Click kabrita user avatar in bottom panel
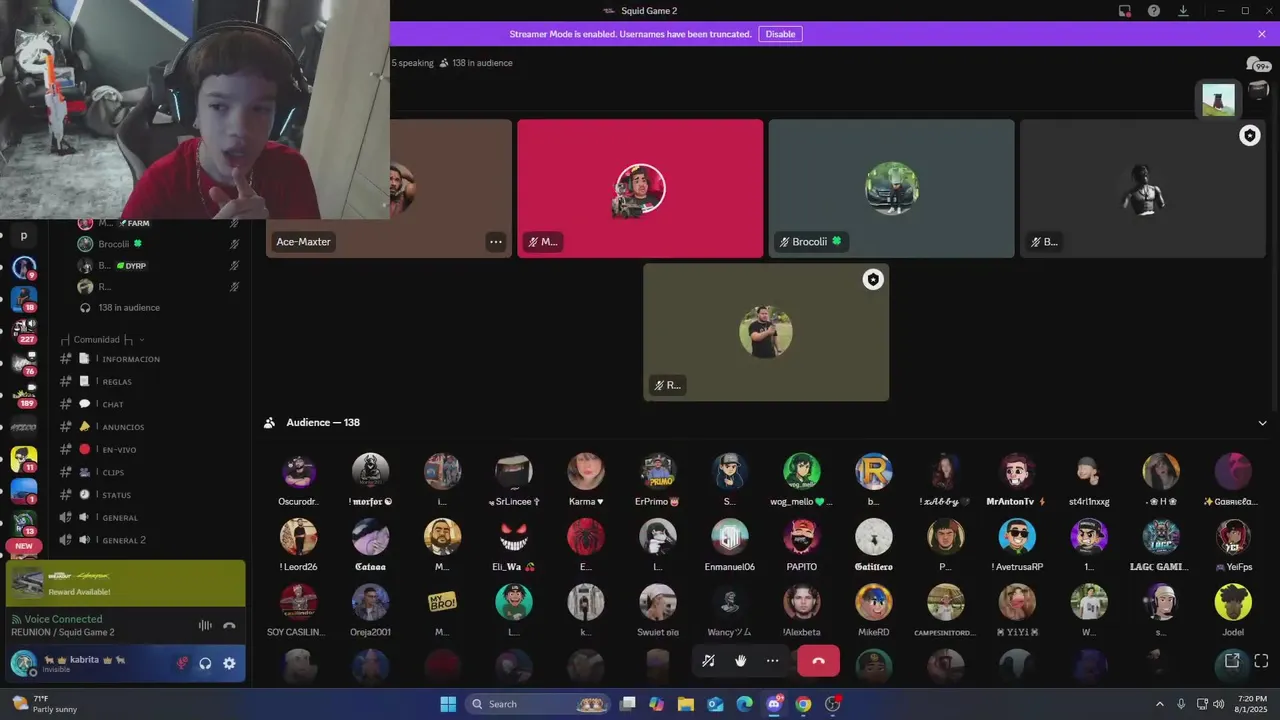The height and width of the screenshot is (720, 1280). click(24, 663)
